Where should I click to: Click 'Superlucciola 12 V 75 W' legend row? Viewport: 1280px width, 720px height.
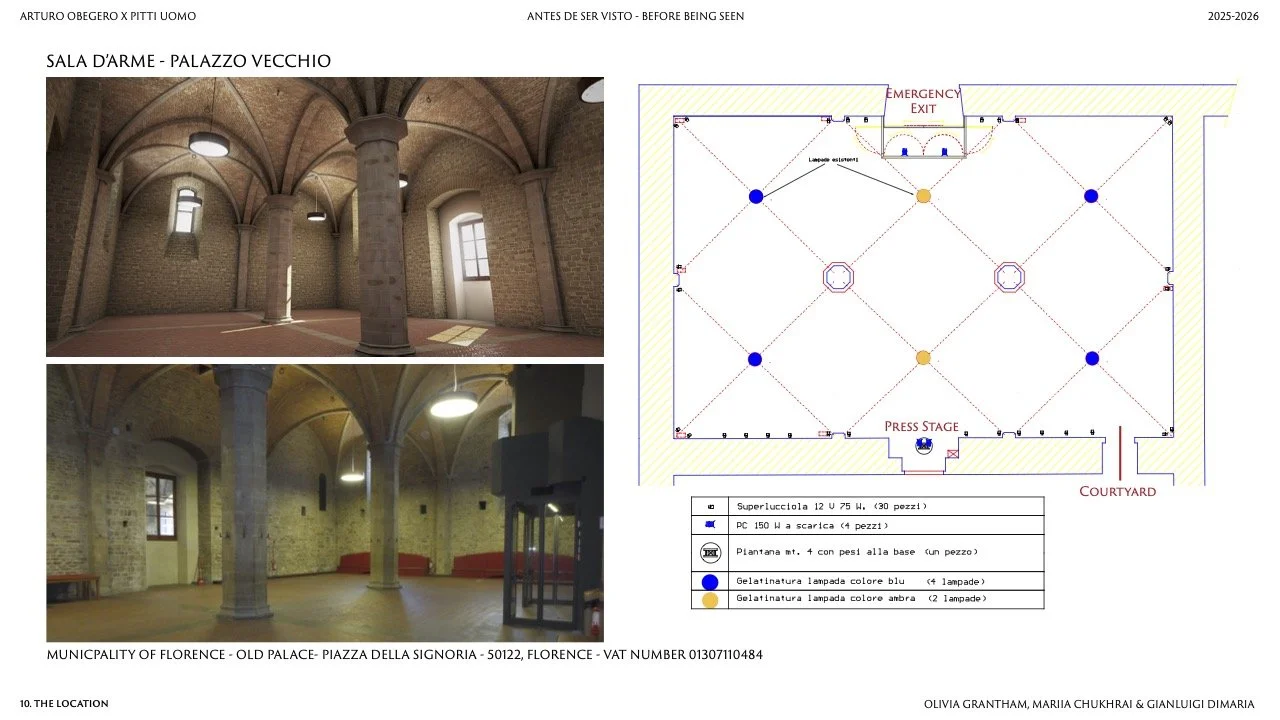(867, 507)
